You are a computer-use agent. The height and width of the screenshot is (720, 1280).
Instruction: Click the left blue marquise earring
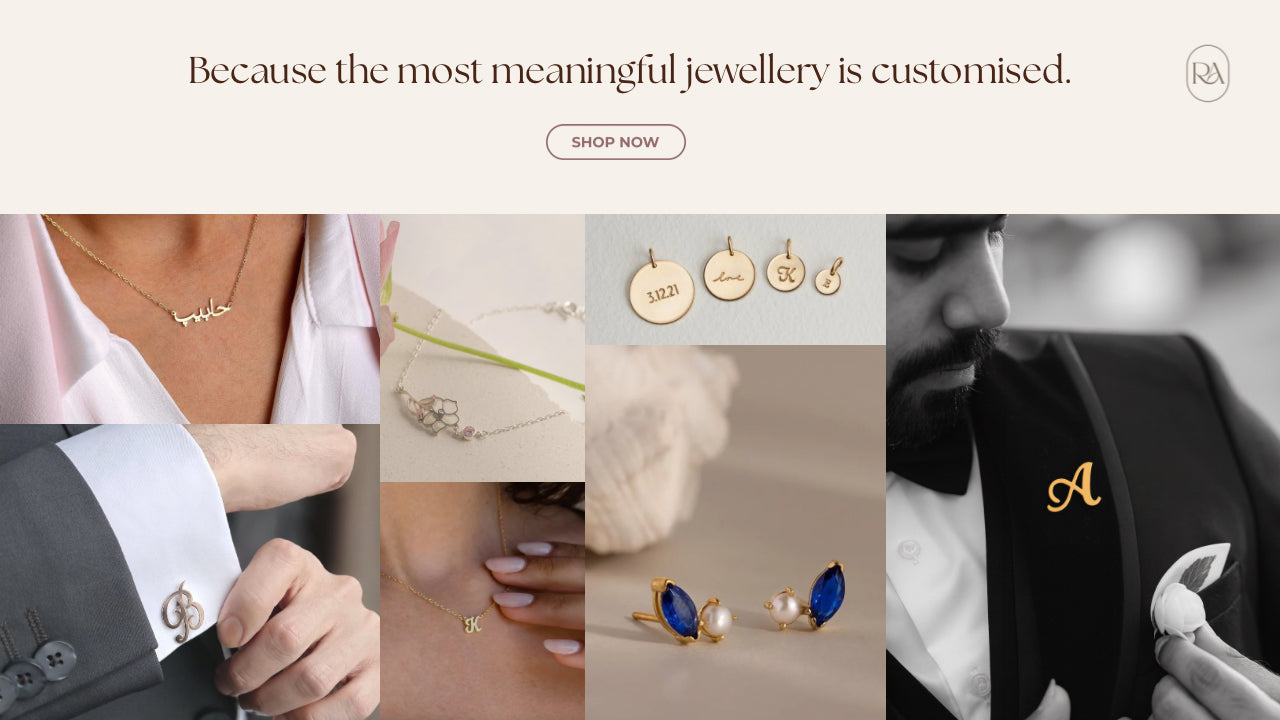point(679,610)
